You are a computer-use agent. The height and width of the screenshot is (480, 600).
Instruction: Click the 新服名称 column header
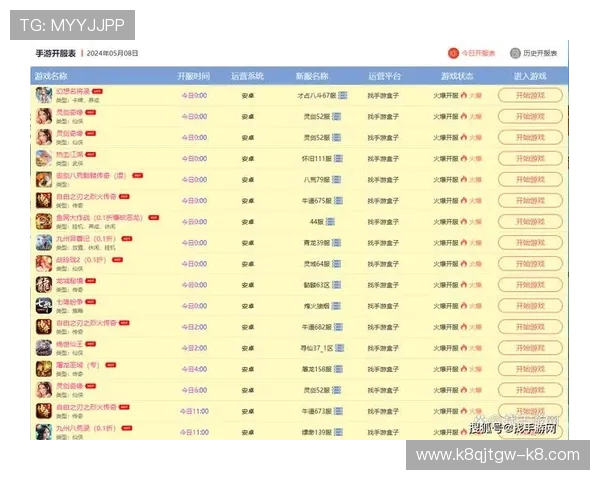[312, 76]
